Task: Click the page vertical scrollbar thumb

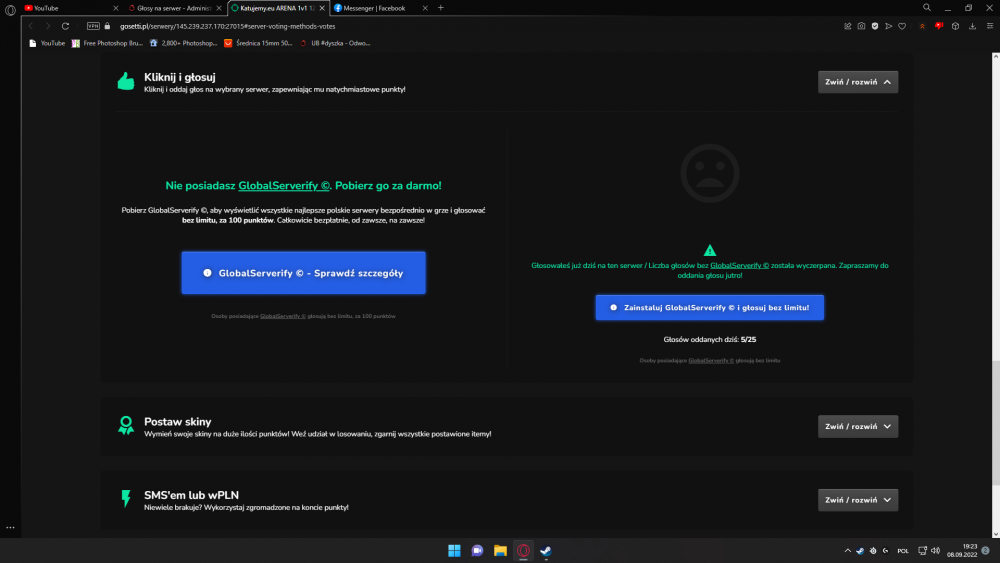Action: (996, 422)
